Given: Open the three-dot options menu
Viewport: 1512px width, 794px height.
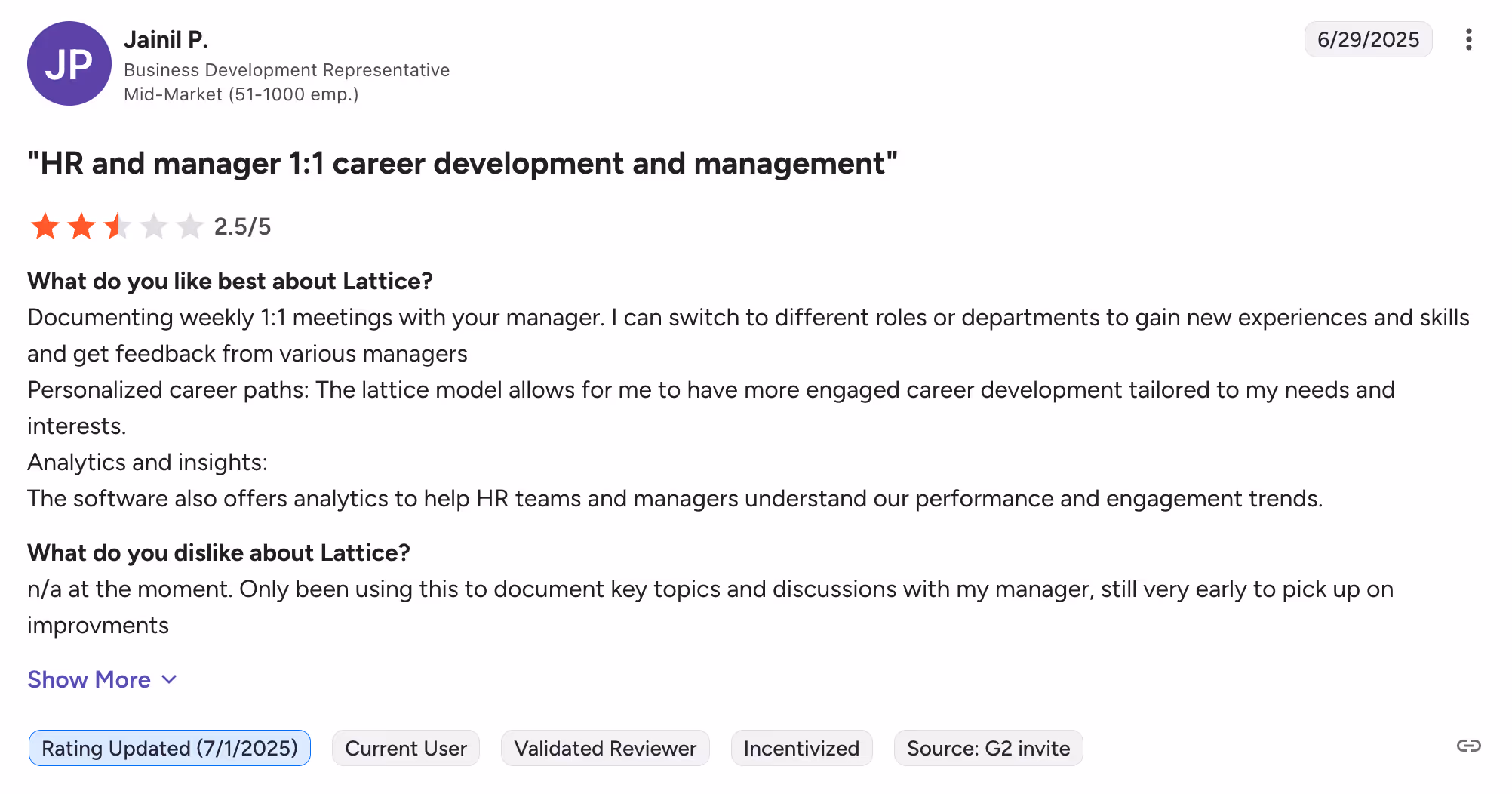Looking at the screenshot, I should [1468, 39].
